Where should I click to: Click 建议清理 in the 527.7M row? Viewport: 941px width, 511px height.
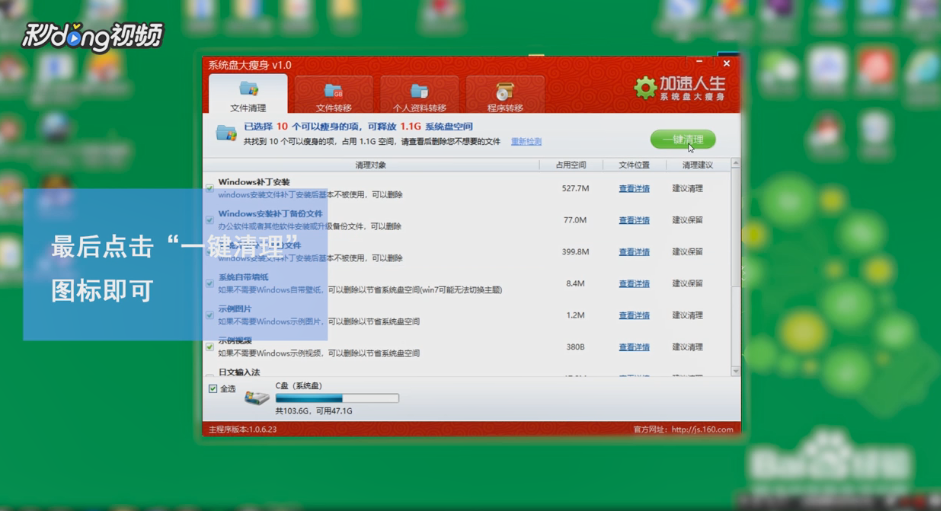coord(687,189)
